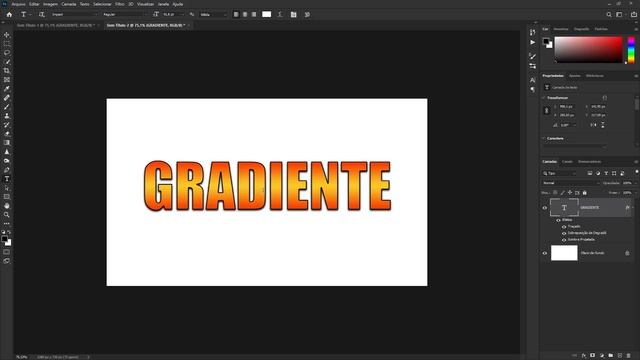Collapse effects list on the GRADIENTE layer
The width and height of the screenshot is (640, 360).
(633, 208)
